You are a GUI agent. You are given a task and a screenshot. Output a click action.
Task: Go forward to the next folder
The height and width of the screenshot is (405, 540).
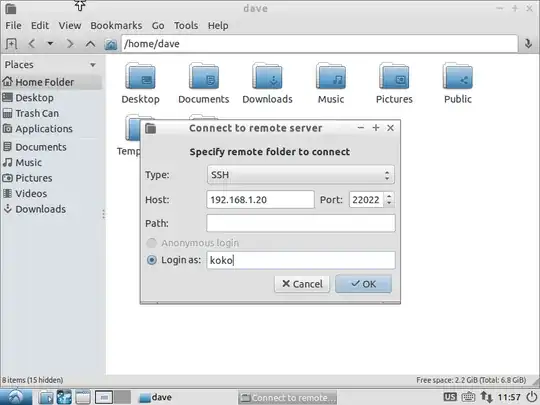[70, 44]
